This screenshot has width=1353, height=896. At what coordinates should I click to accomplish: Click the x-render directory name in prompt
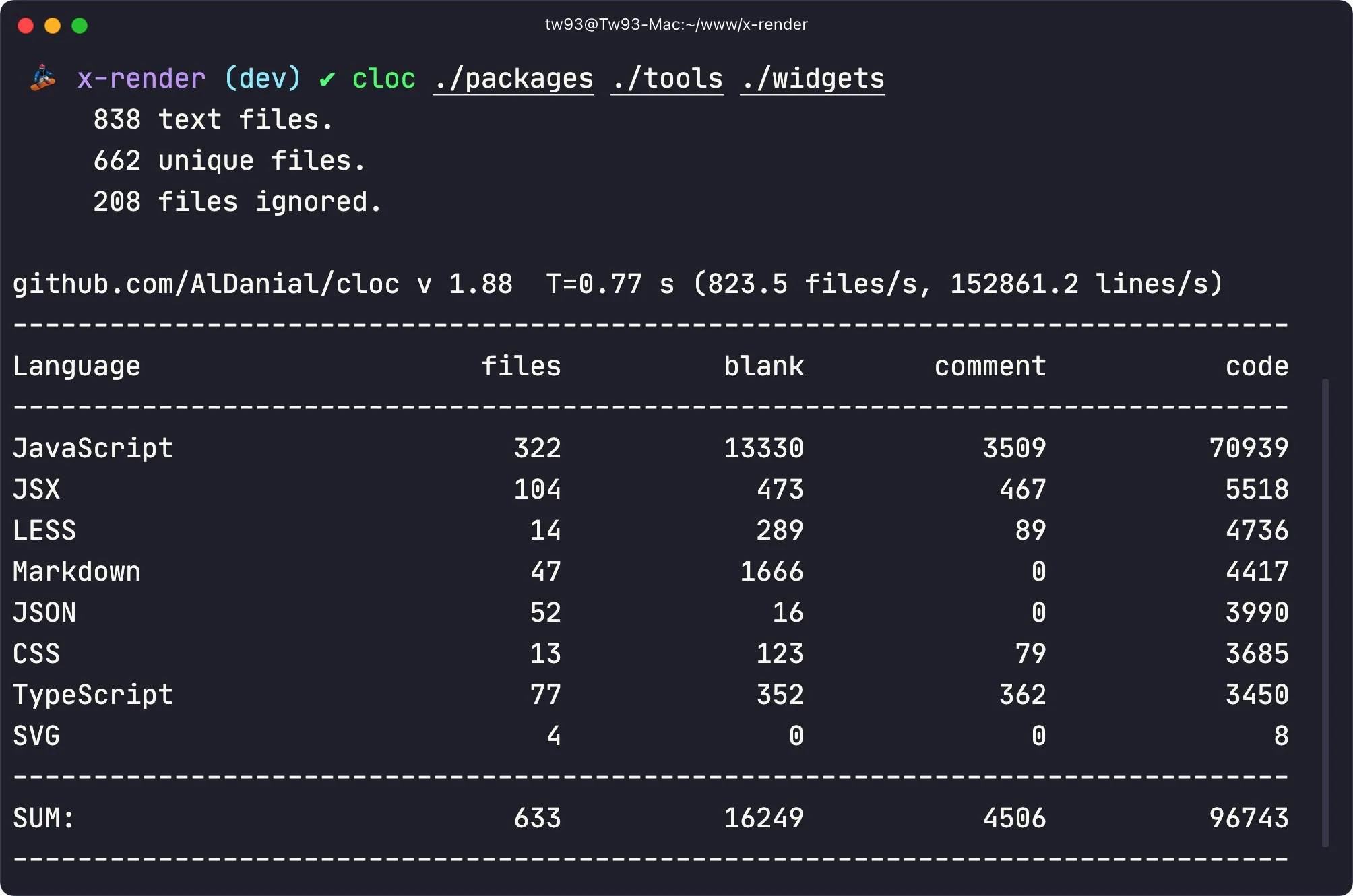pos(141,79)
